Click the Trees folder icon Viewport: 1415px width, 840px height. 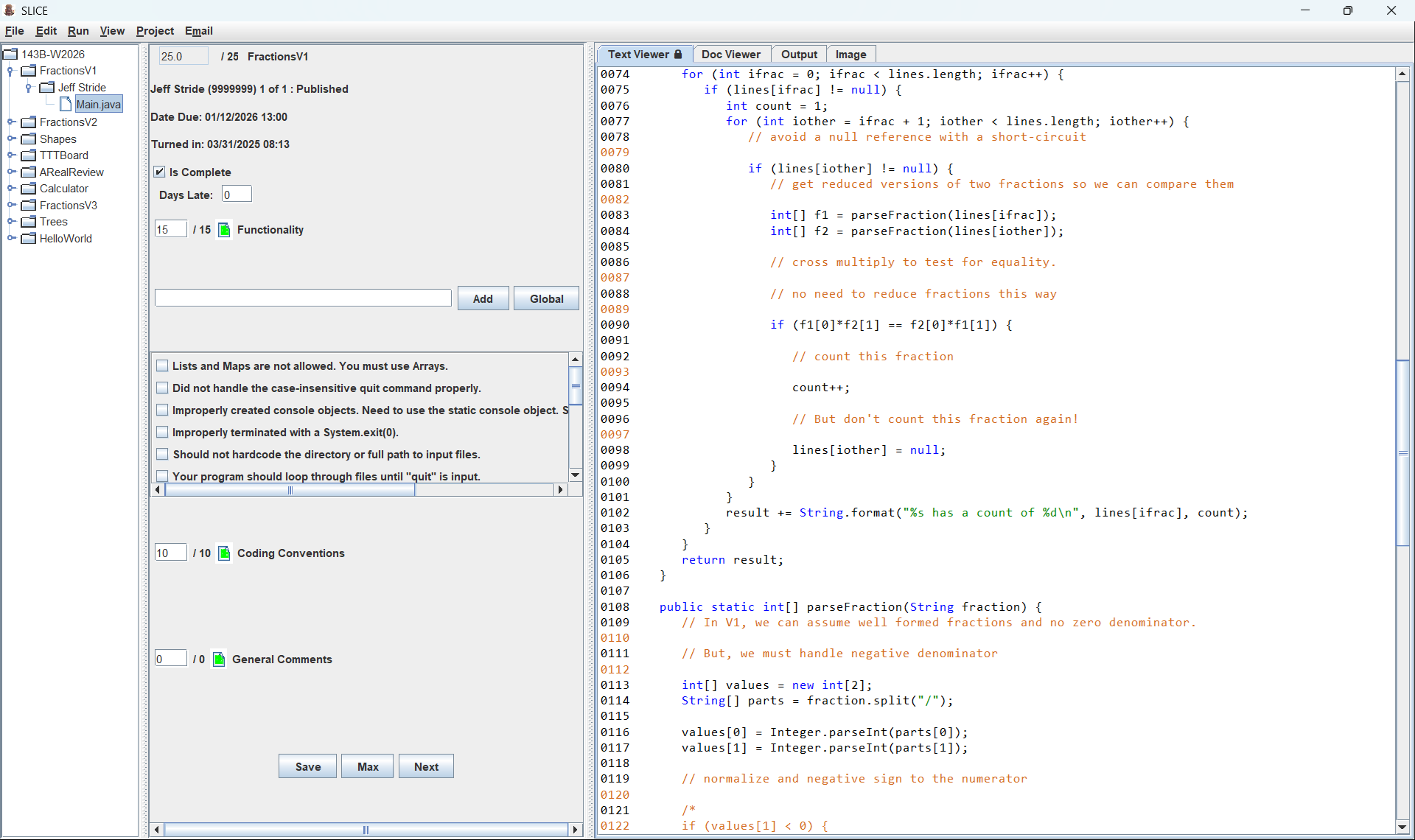point(29,222)
